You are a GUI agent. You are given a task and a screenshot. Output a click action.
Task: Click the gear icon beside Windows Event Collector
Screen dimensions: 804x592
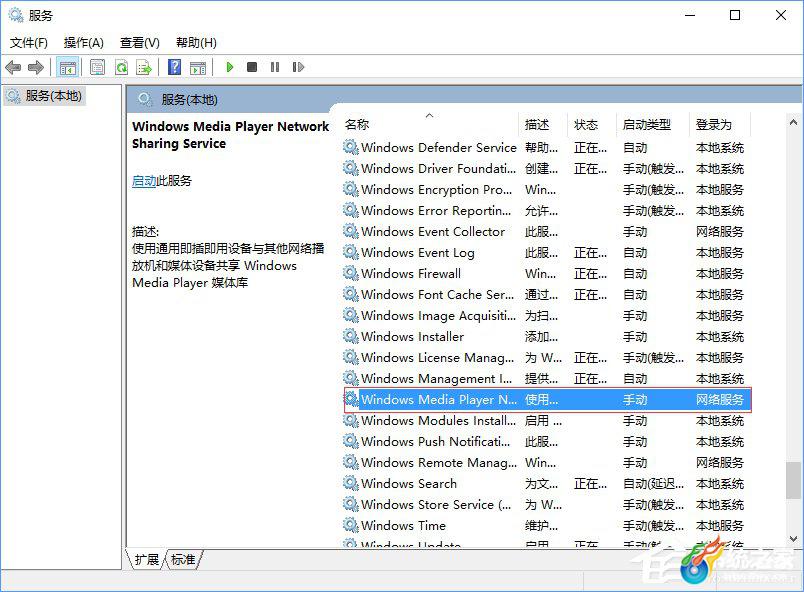tap(351, 231)
